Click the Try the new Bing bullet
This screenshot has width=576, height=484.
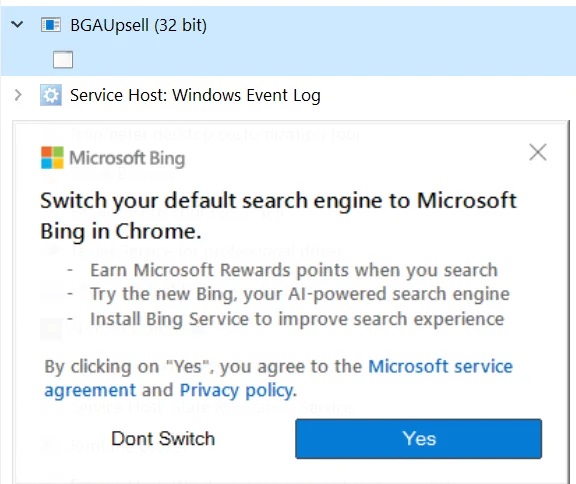click(300, 294)
